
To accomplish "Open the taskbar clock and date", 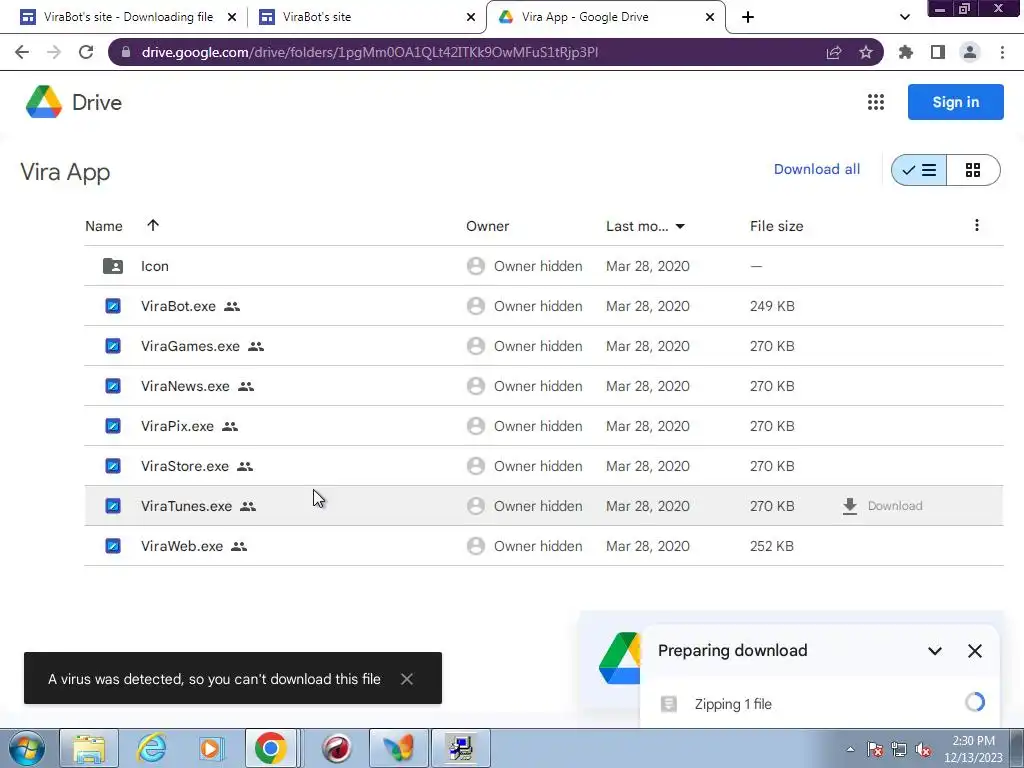I will [972, 749].
